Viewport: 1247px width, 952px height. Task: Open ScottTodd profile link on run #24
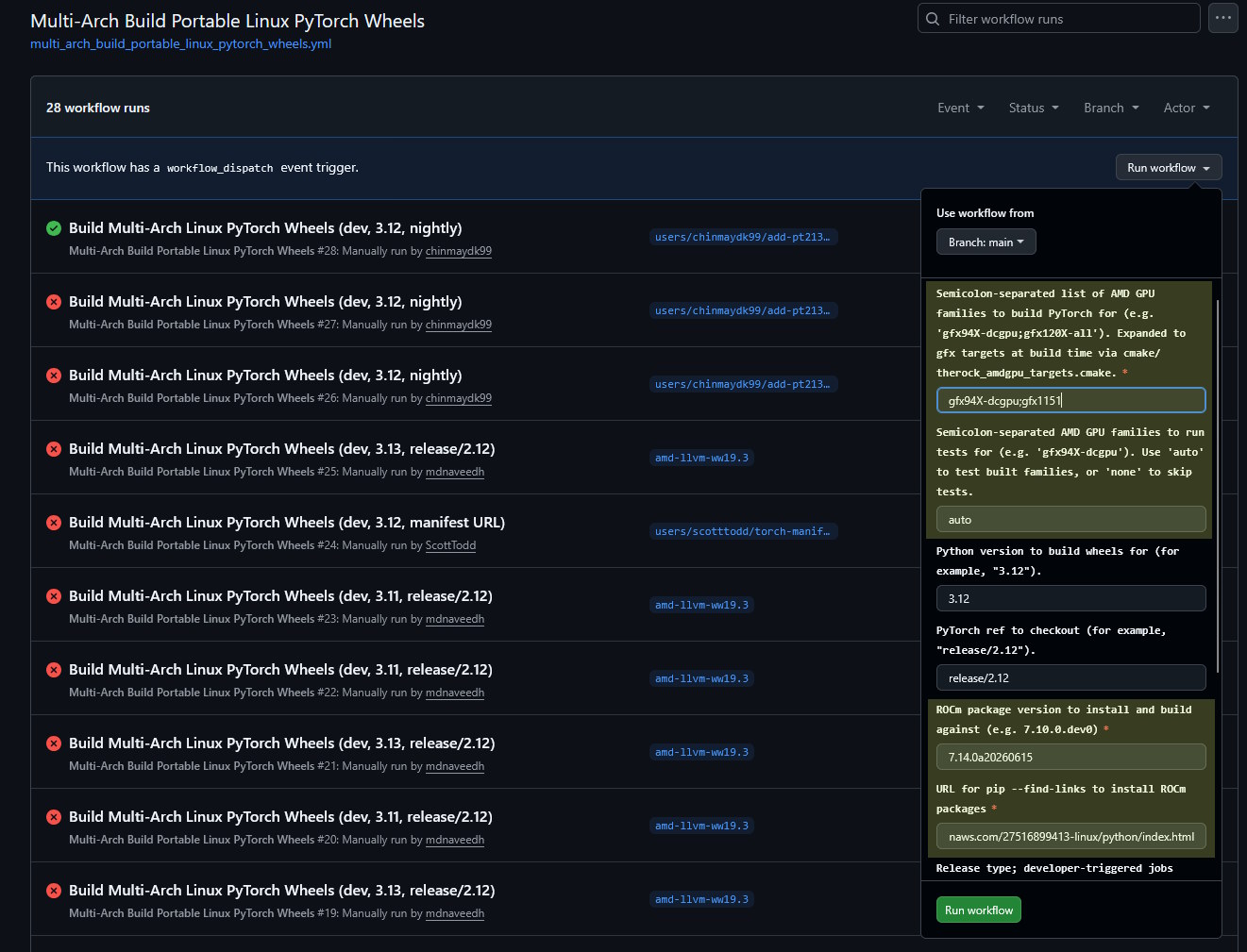click(x=450, y=545)
